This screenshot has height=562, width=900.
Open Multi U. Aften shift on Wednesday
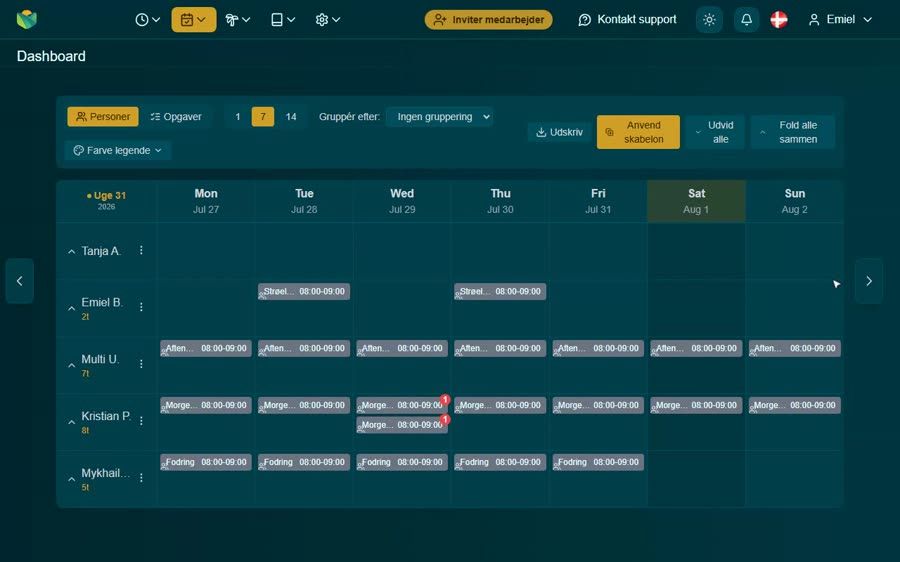pos(402,348)
